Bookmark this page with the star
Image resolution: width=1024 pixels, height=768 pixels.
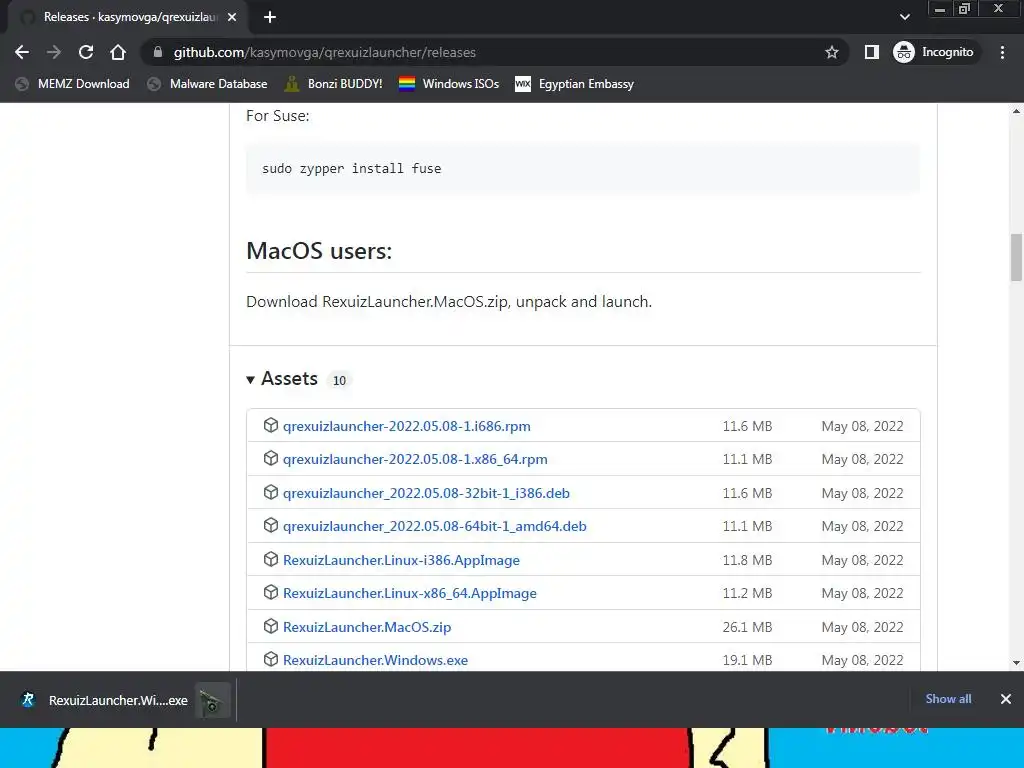831,52
